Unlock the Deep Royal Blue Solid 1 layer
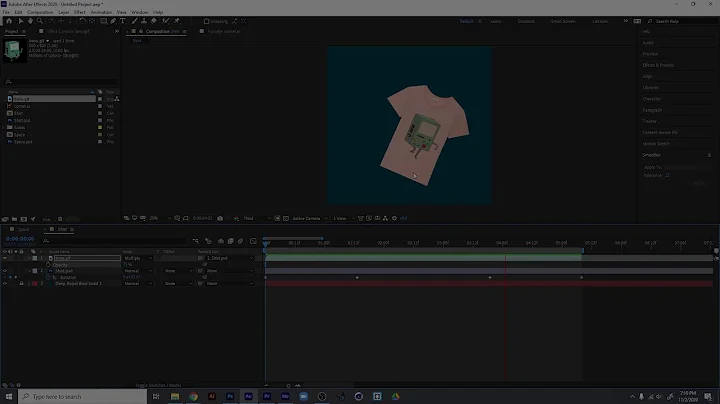The width and height of the screenshot is (720, 404). tap(21, 284)
